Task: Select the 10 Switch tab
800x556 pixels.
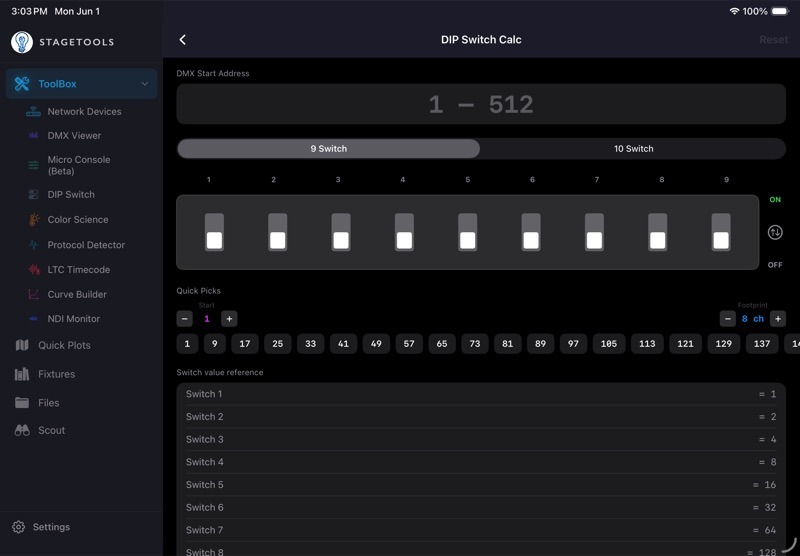Action: [633, 148]
